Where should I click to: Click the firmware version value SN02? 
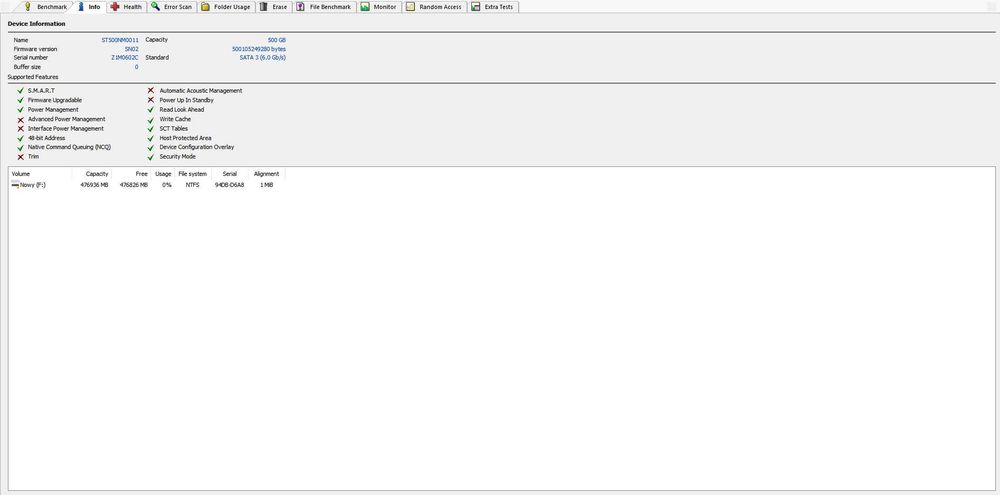tap(131, 48)
